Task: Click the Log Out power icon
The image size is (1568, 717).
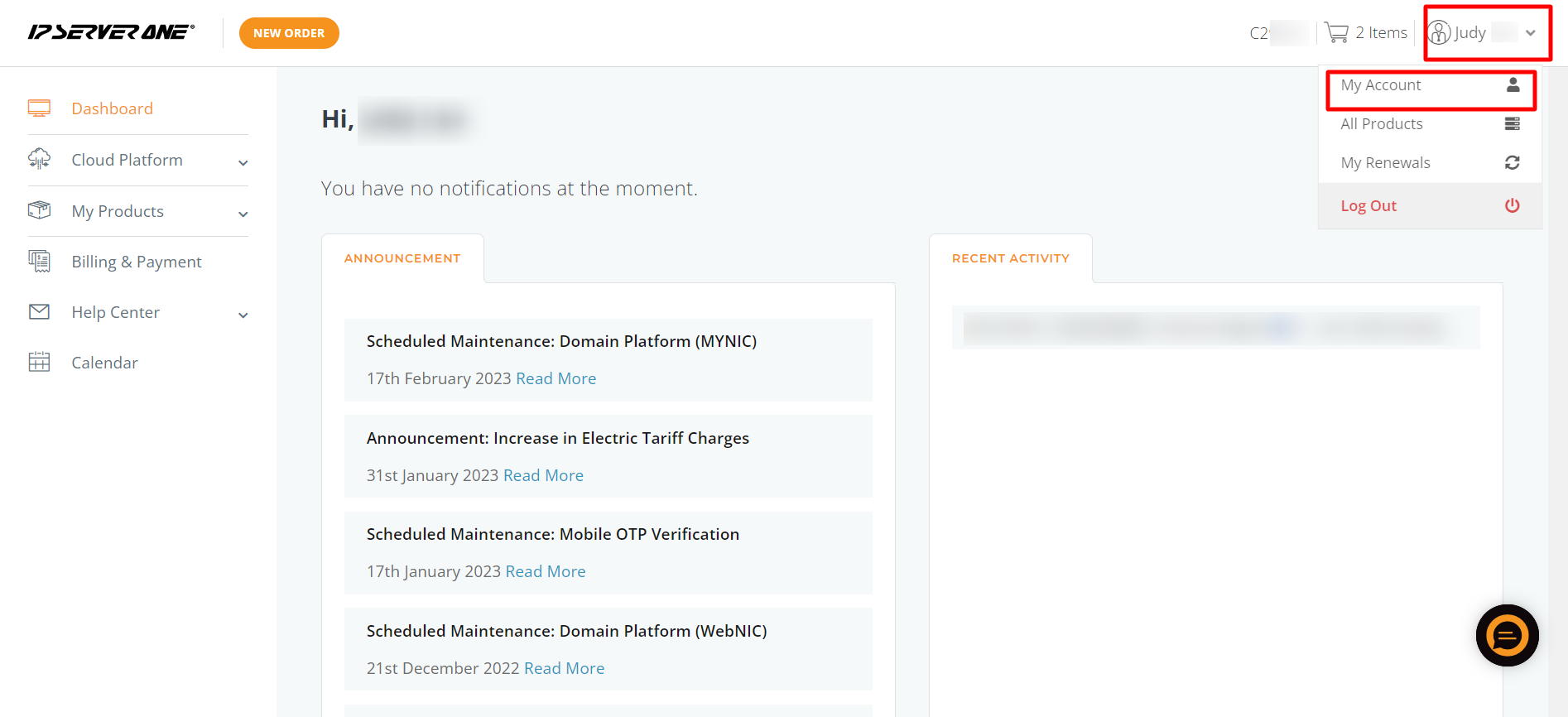Action: click(x=1513, y=205)
